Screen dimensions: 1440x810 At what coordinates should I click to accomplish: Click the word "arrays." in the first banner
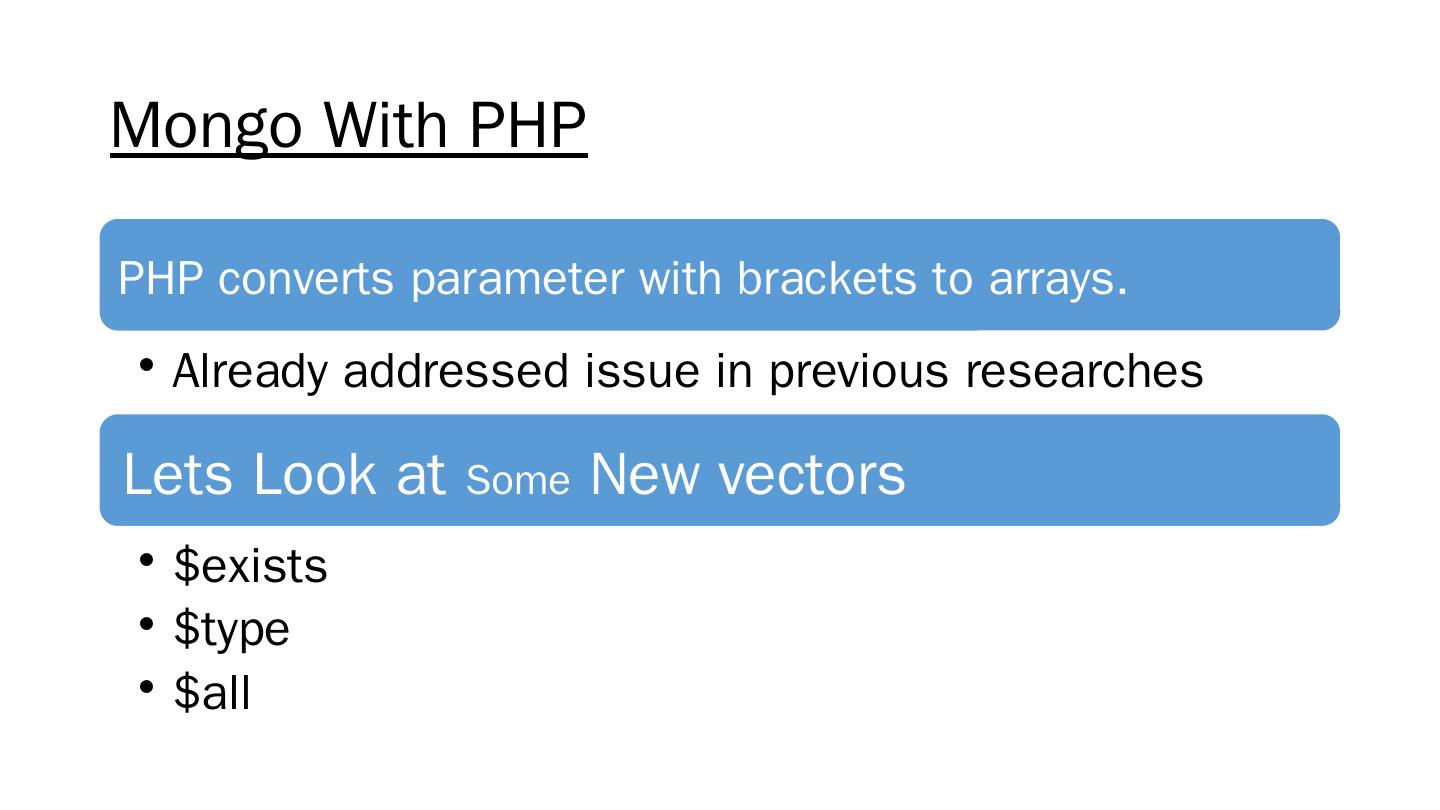(x=1058, y=278)
